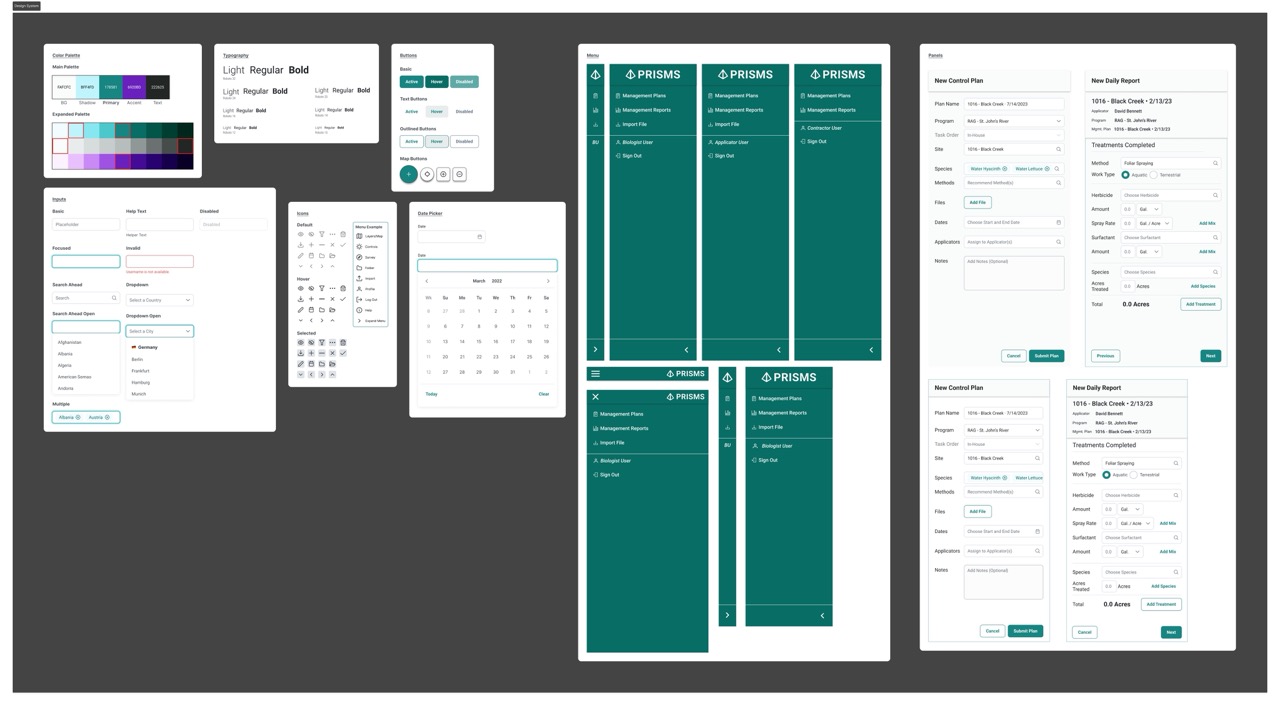Click the download icon in Selected icons
Screen dimensions: 1280x705
click(300, 353)
